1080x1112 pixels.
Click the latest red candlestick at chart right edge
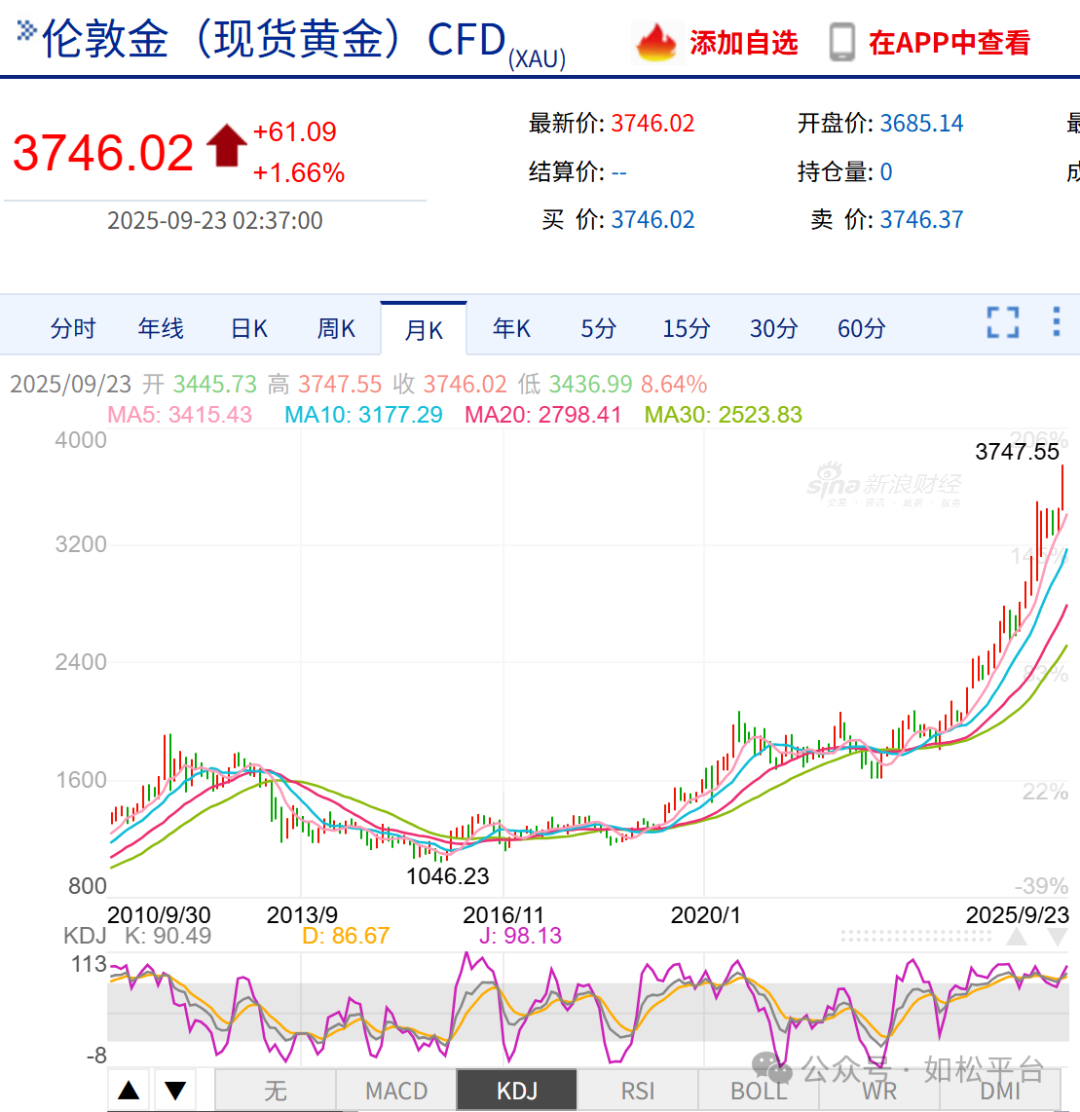pos(1062,488)
